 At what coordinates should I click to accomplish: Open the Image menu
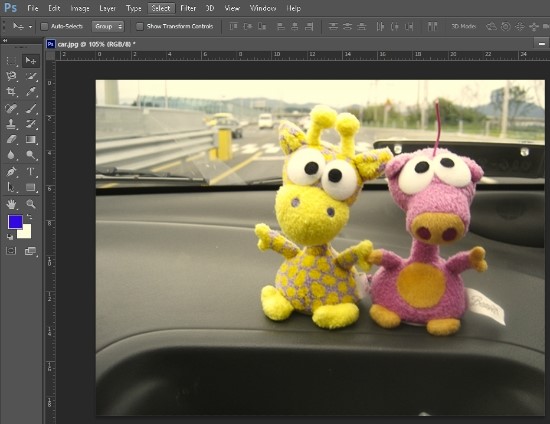pos(80,8)
